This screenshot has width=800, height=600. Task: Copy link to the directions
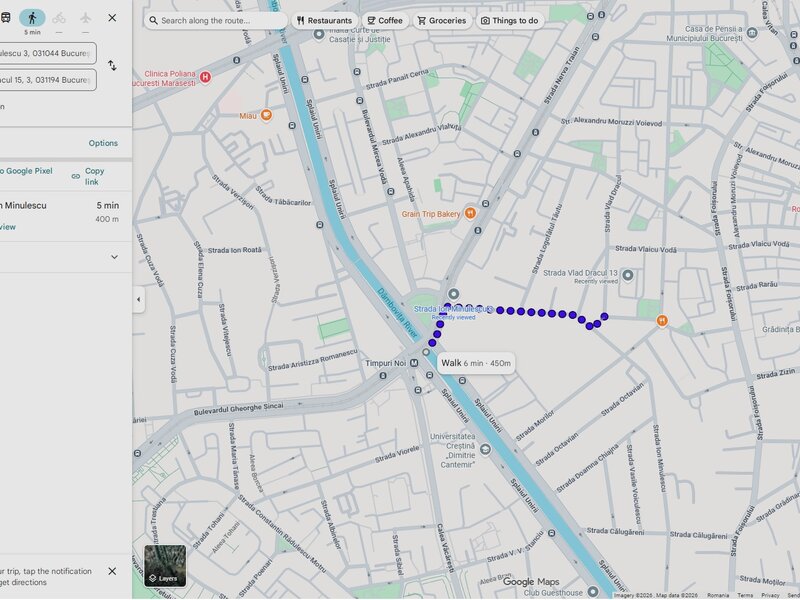(x=89, y=176)
